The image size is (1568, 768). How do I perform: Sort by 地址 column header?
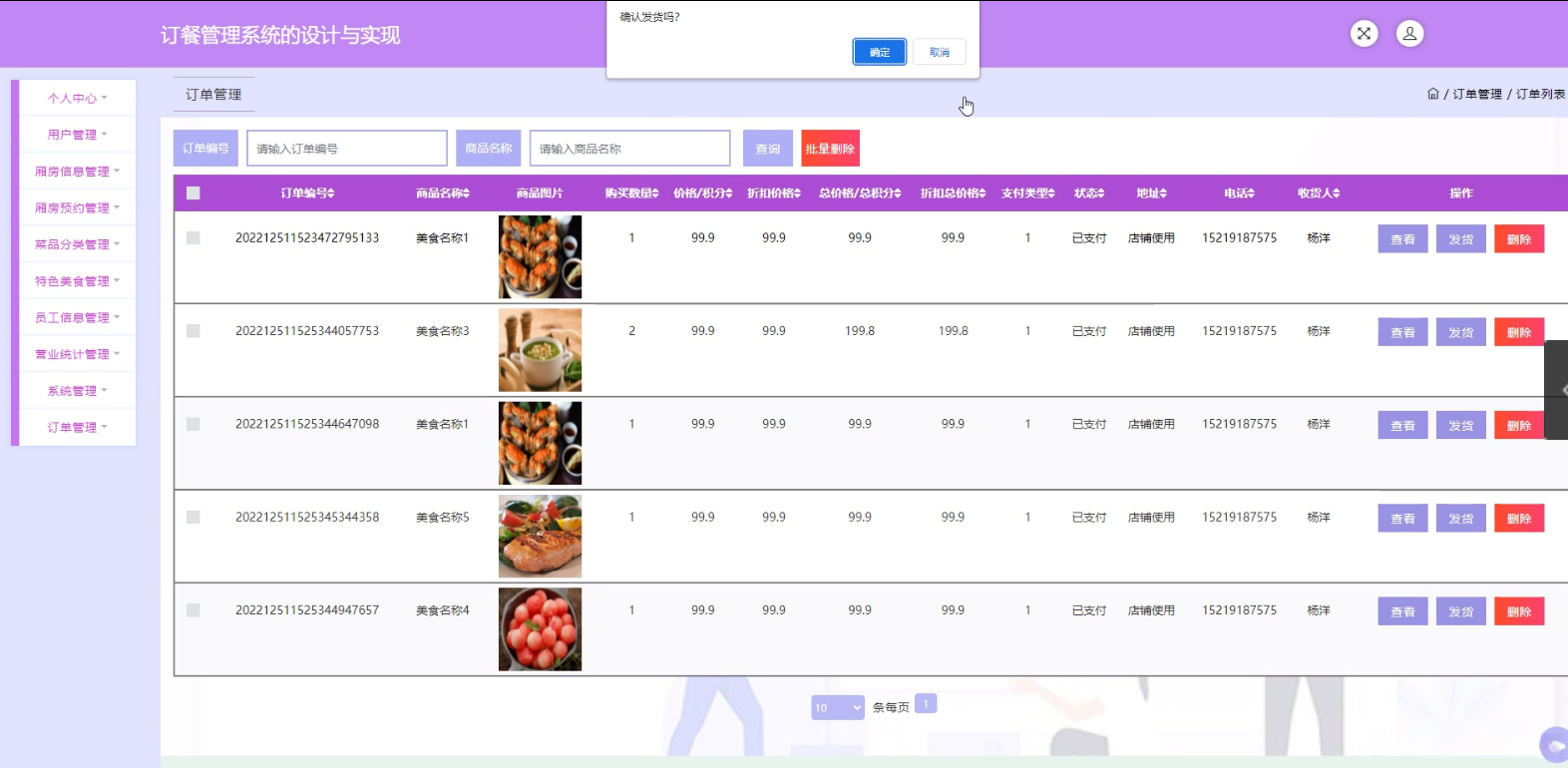(1151, 193)
